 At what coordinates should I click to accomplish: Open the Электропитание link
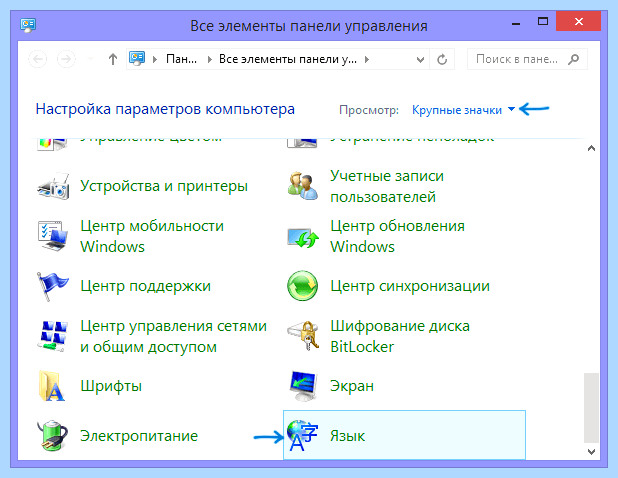(139, 436)
